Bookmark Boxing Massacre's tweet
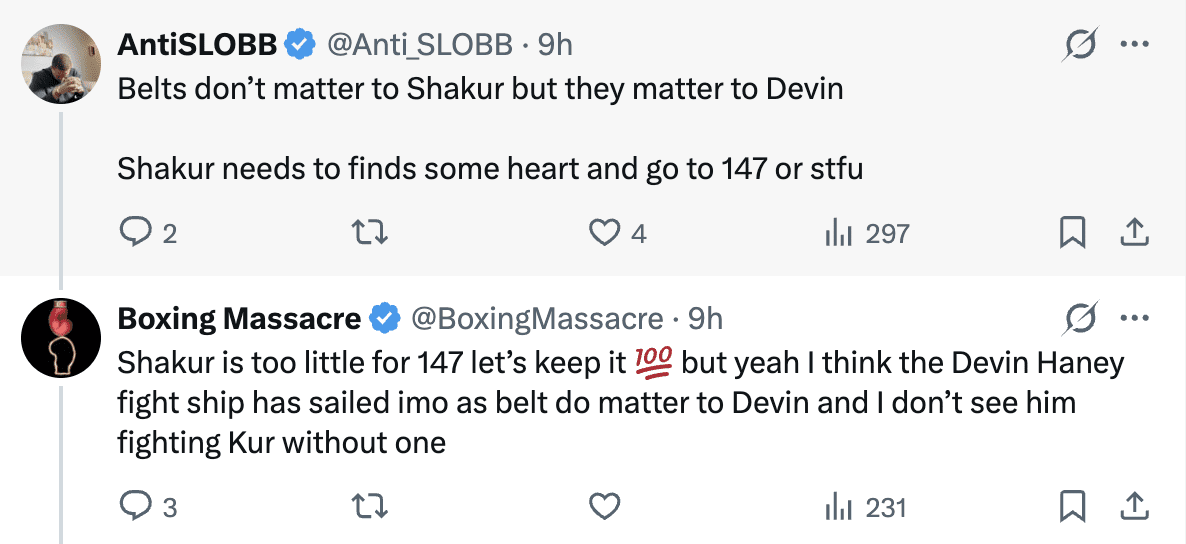 pos(1072,507)
